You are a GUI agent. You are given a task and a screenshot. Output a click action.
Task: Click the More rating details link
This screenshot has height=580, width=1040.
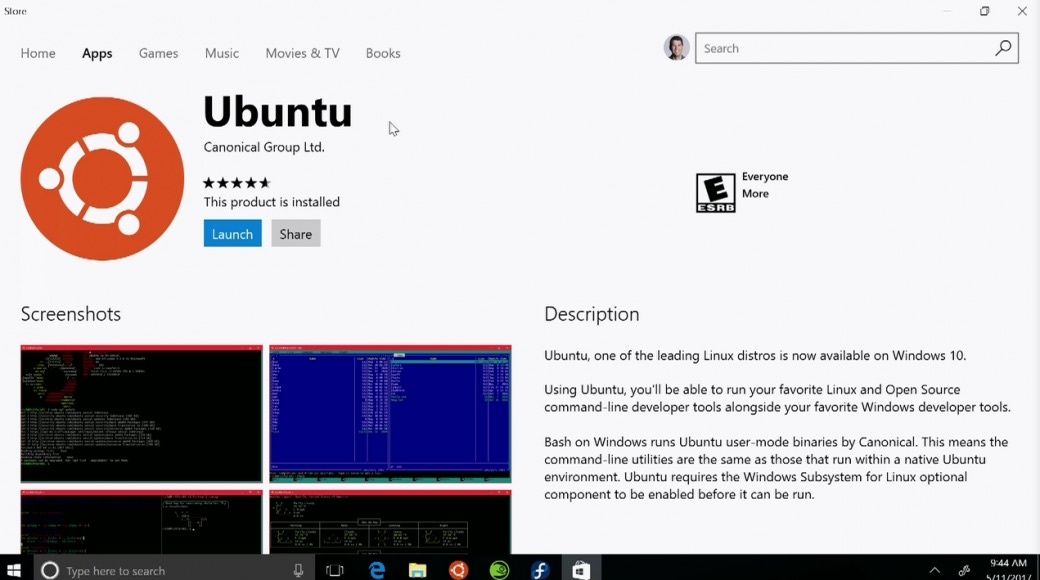click(x=755, y=194)
